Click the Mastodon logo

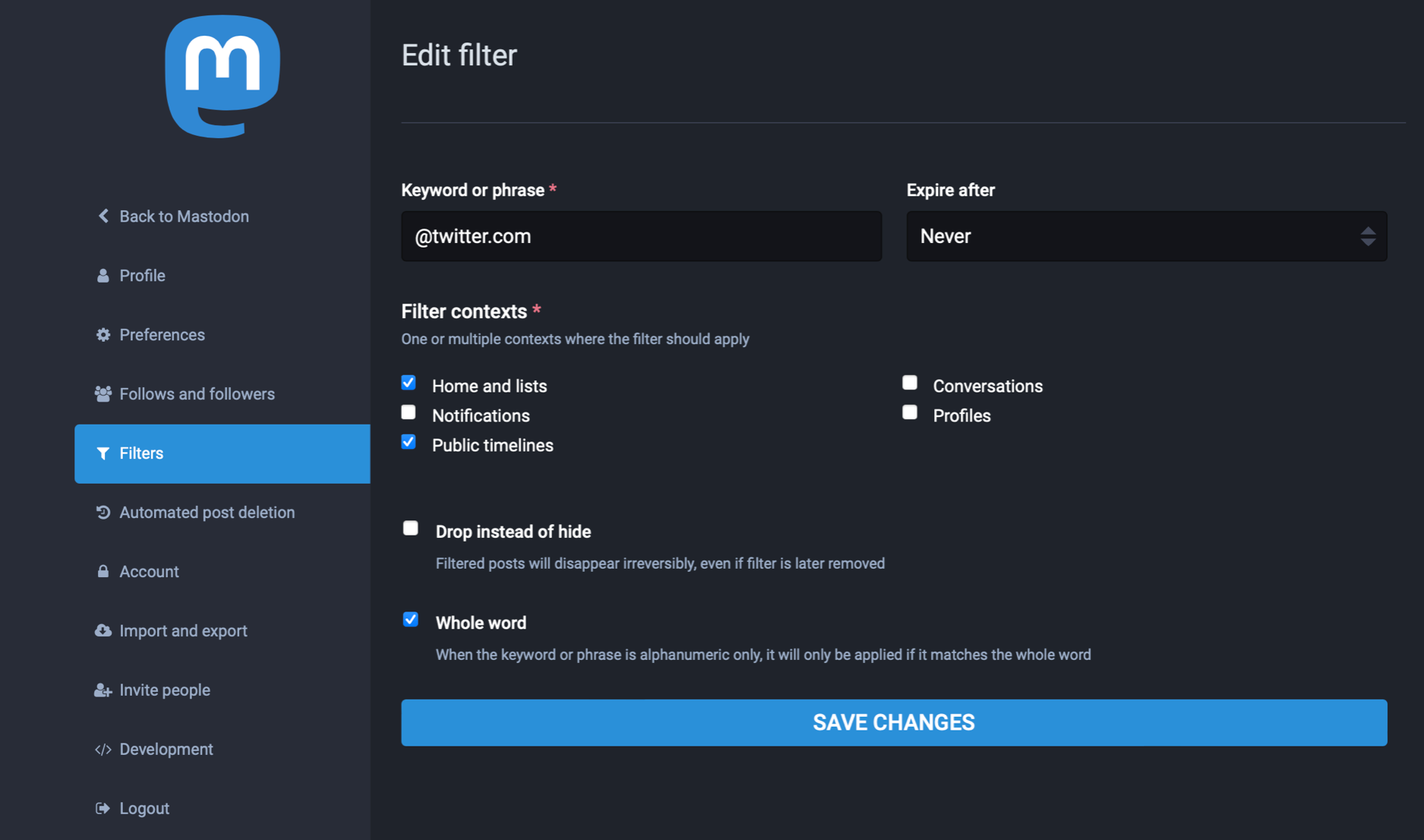tap(223, 77)
